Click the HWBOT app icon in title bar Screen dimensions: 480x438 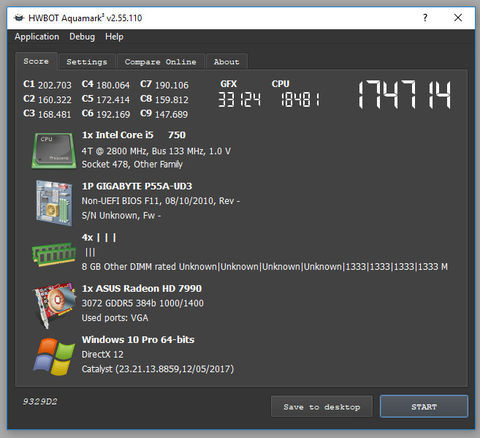pyautogui.click(x=20, y=18)
